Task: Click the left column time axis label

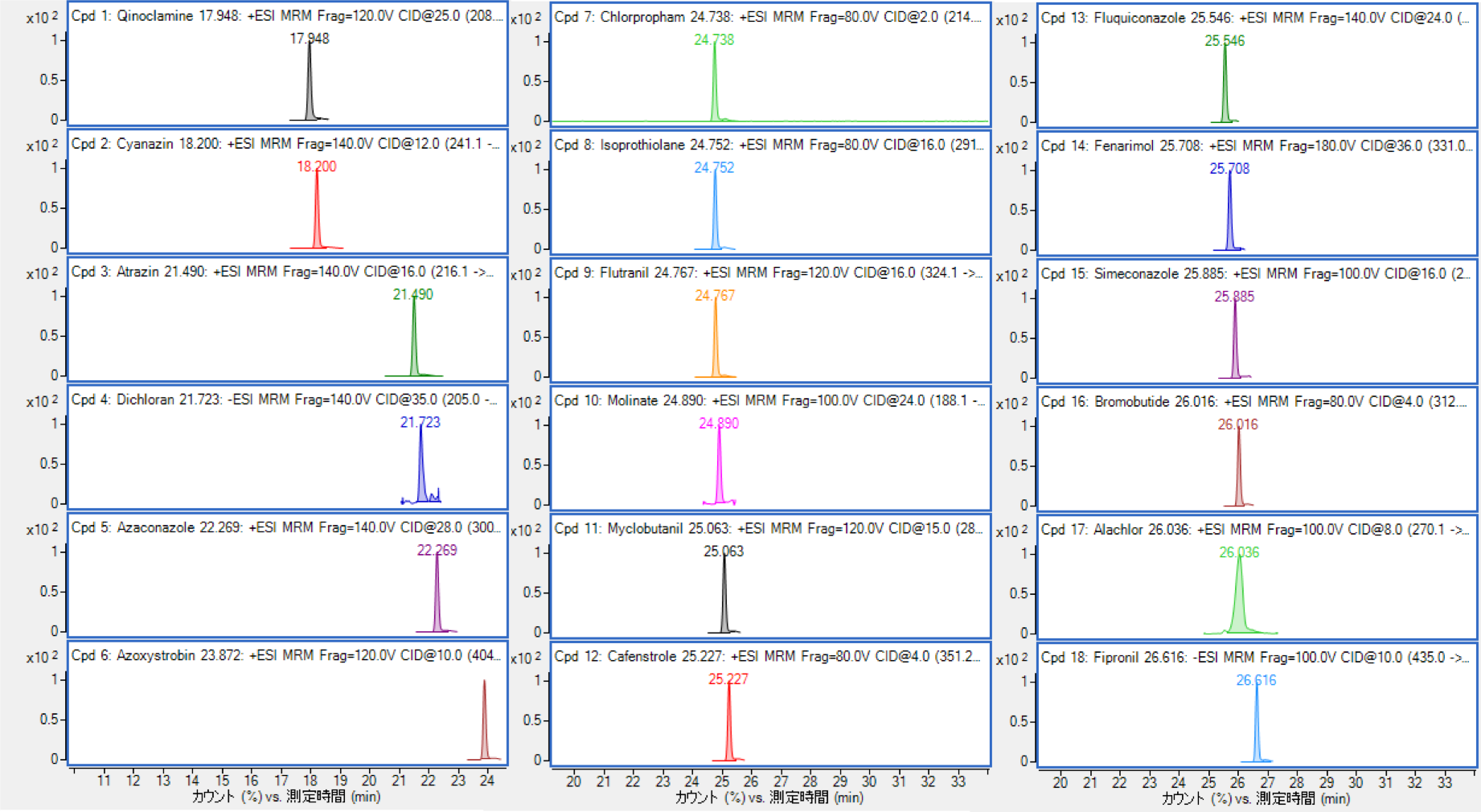Action: coord(285,796)
